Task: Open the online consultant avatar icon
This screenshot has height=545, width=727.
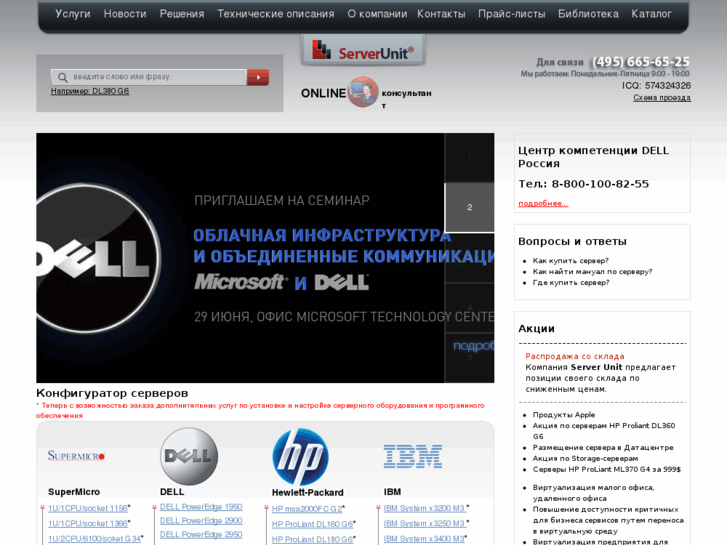Action: (363, 92)
